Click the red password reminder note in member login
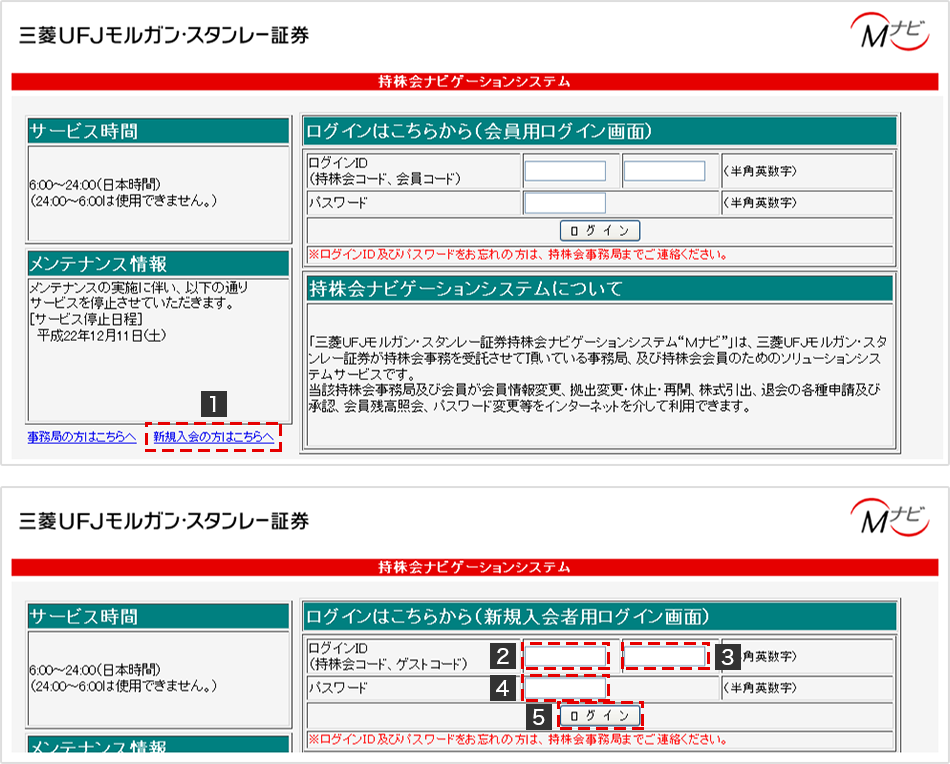 tap(518, 254)
